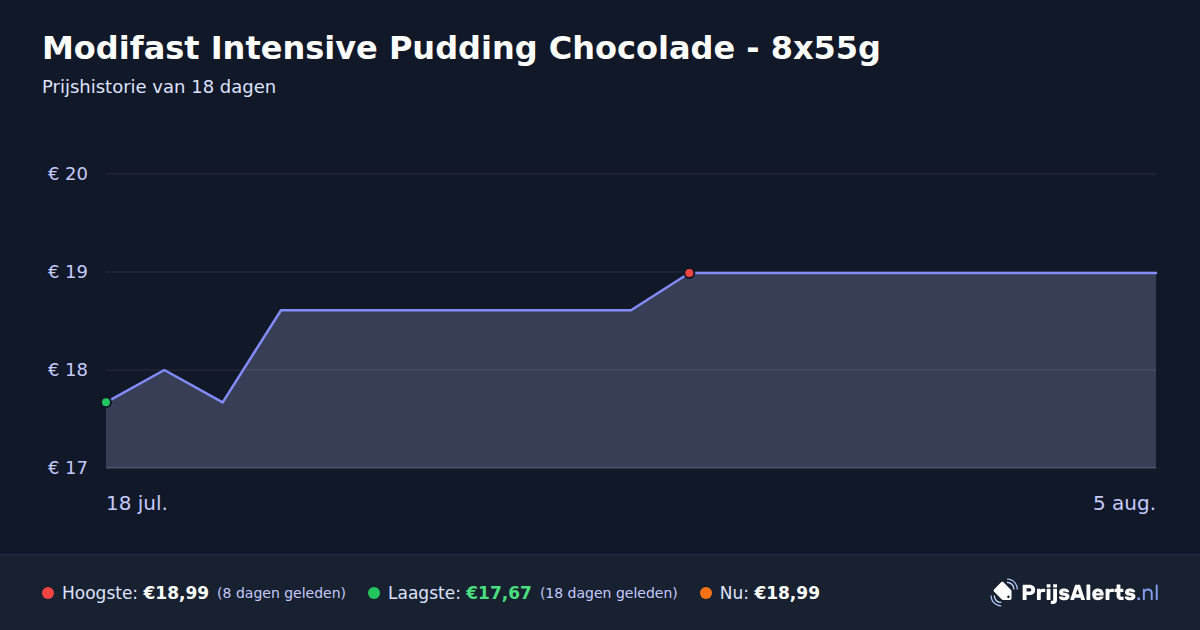Viewport: 1200px width, 630px height.
Task: Click the € 20 axis label
Action: [x=68, y=174]
